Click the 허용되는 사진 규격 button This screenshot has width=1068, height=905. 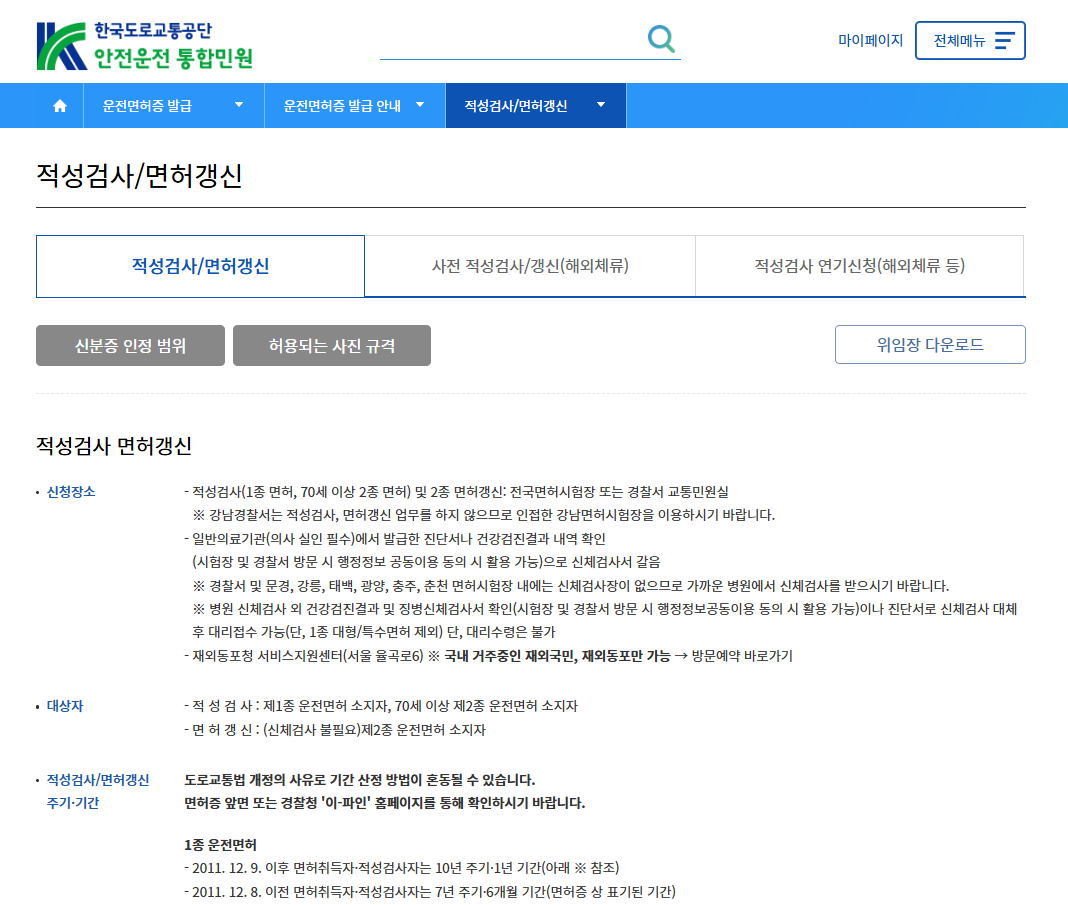[x=331, y=345]
